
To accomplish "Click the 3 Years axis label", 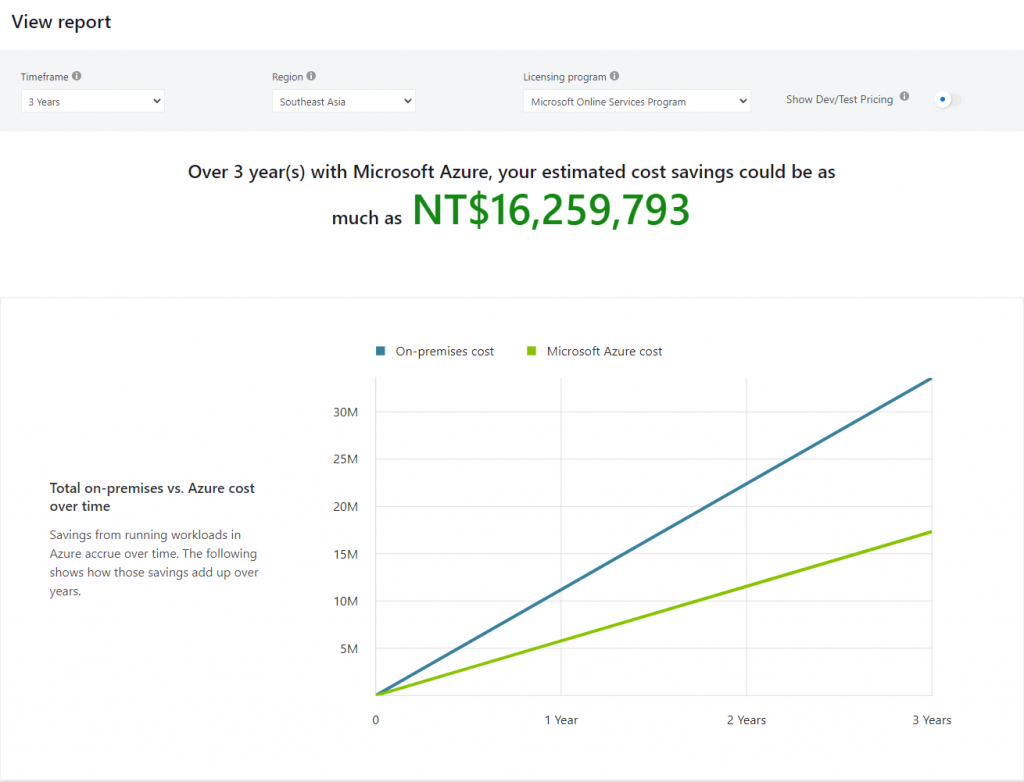I will tap(931, 720).
